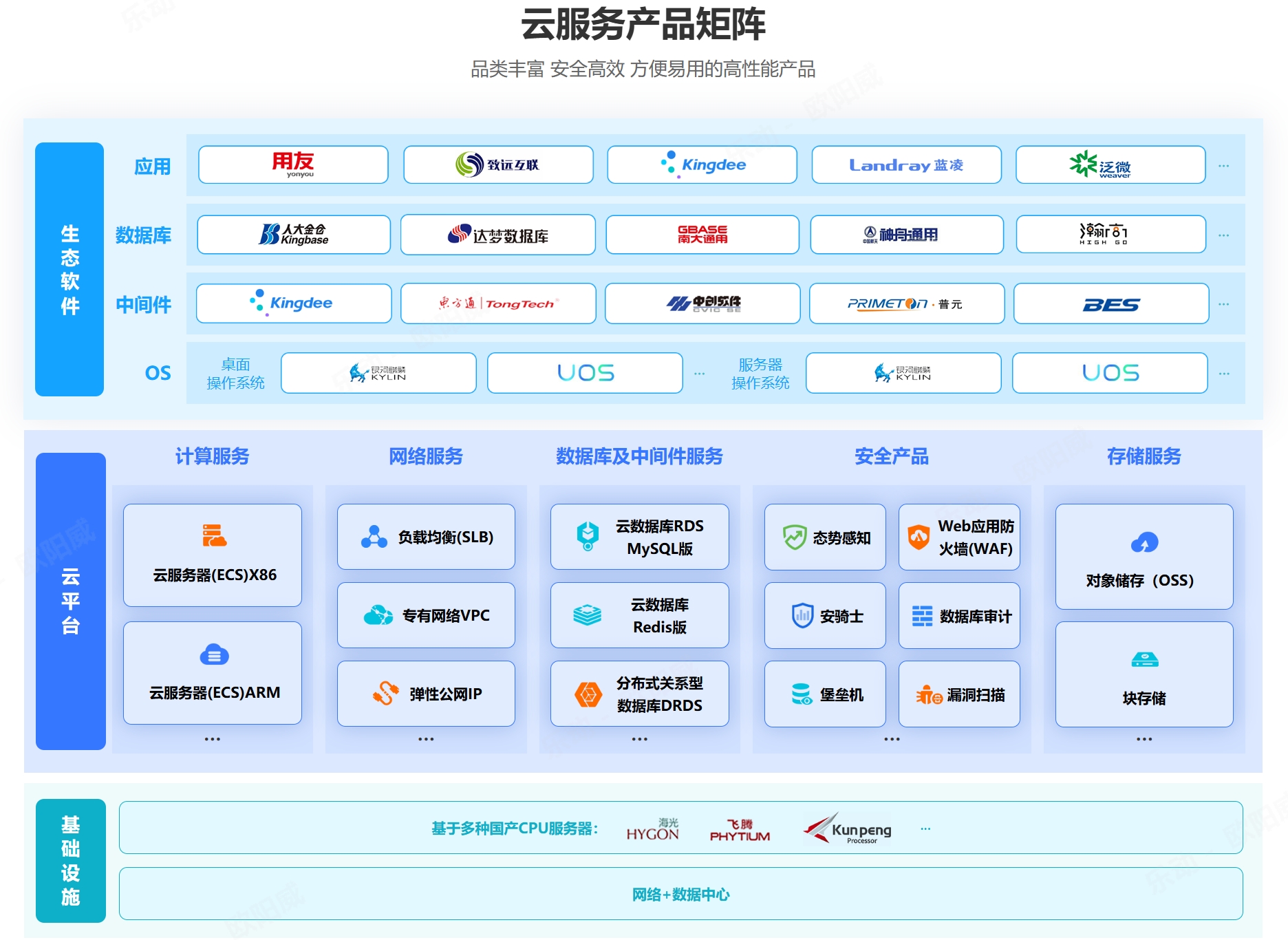Viewport: 1288px width, 940px height.
Task: Click the BES logo card
Action: coord(1111,303)
